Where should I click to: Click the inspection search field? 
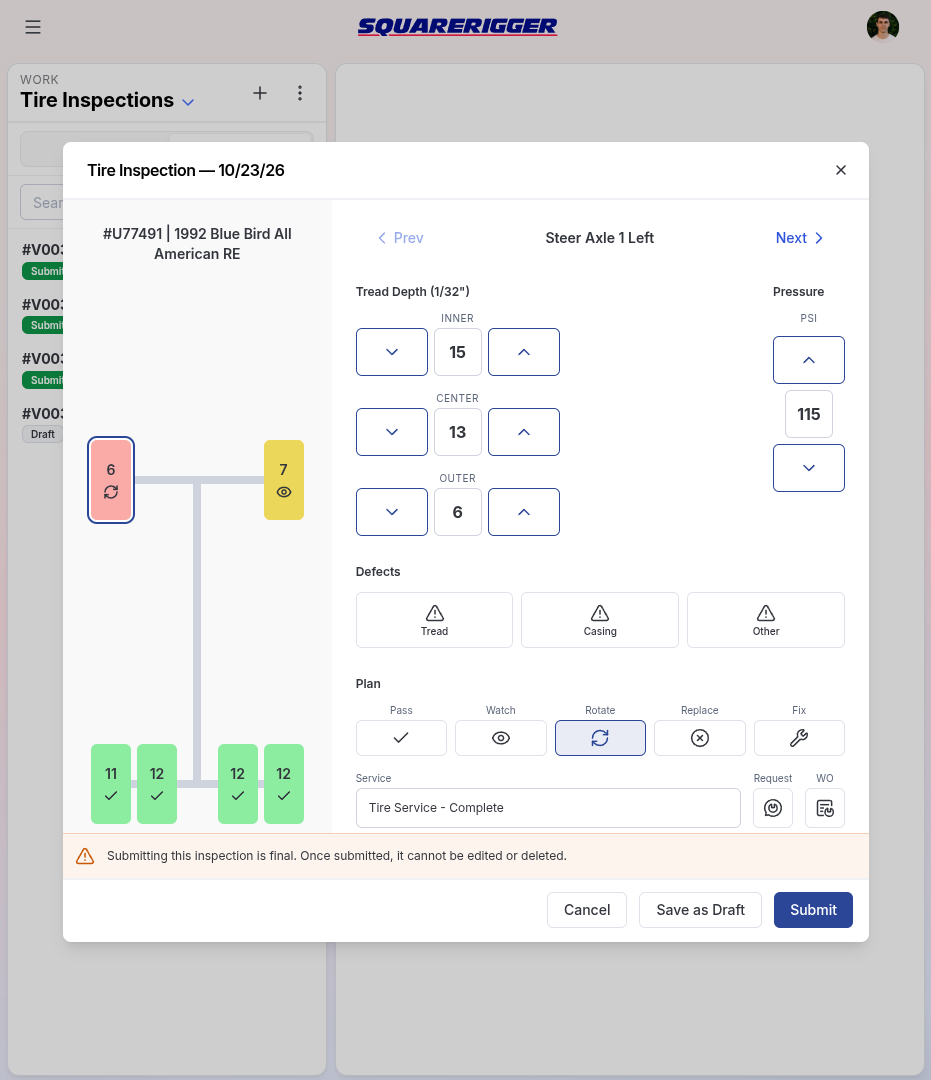42,202
